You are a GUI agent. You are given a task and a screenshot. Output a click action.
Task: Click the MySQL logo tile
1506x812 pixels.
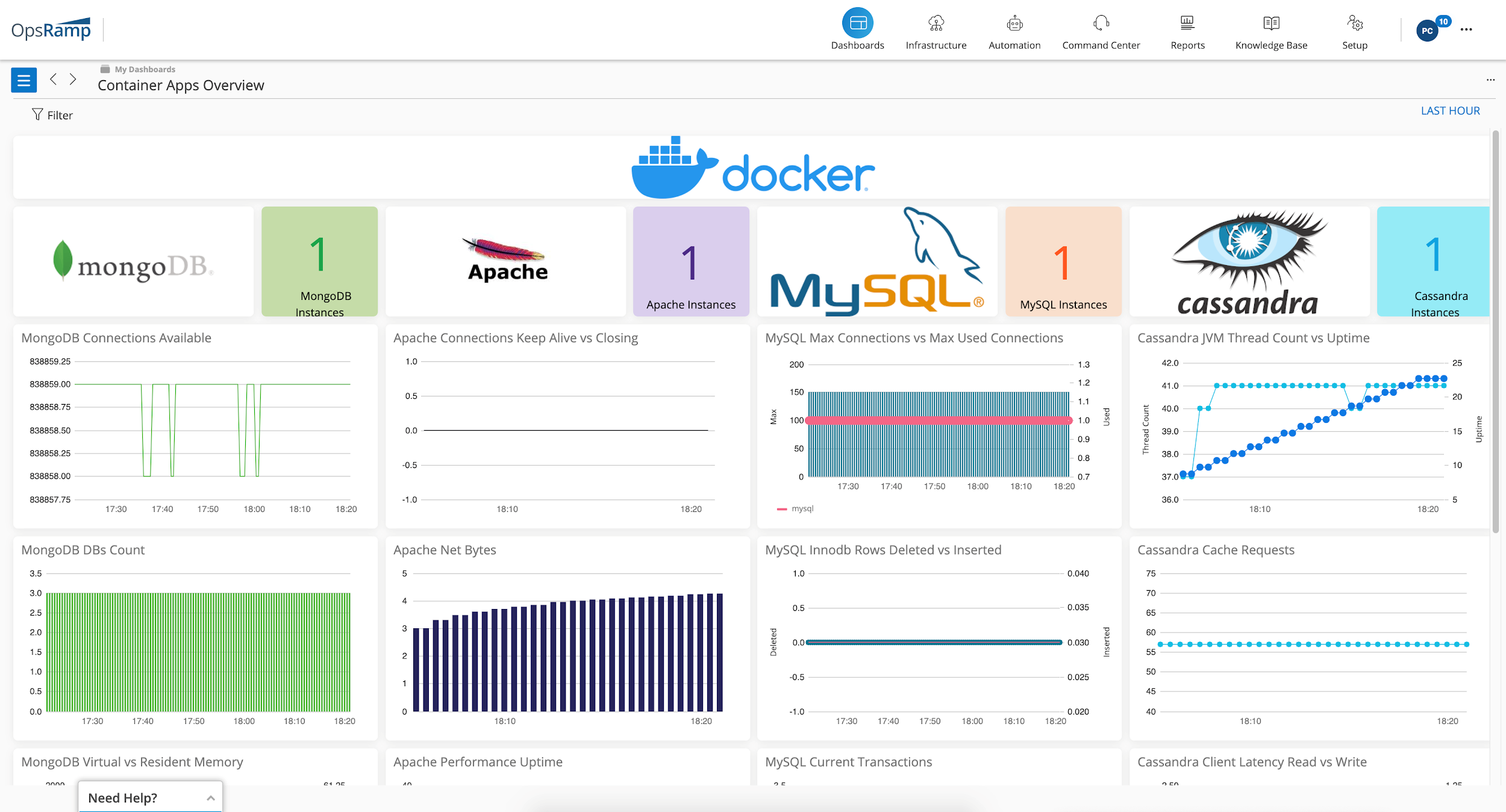click(877, 261)
